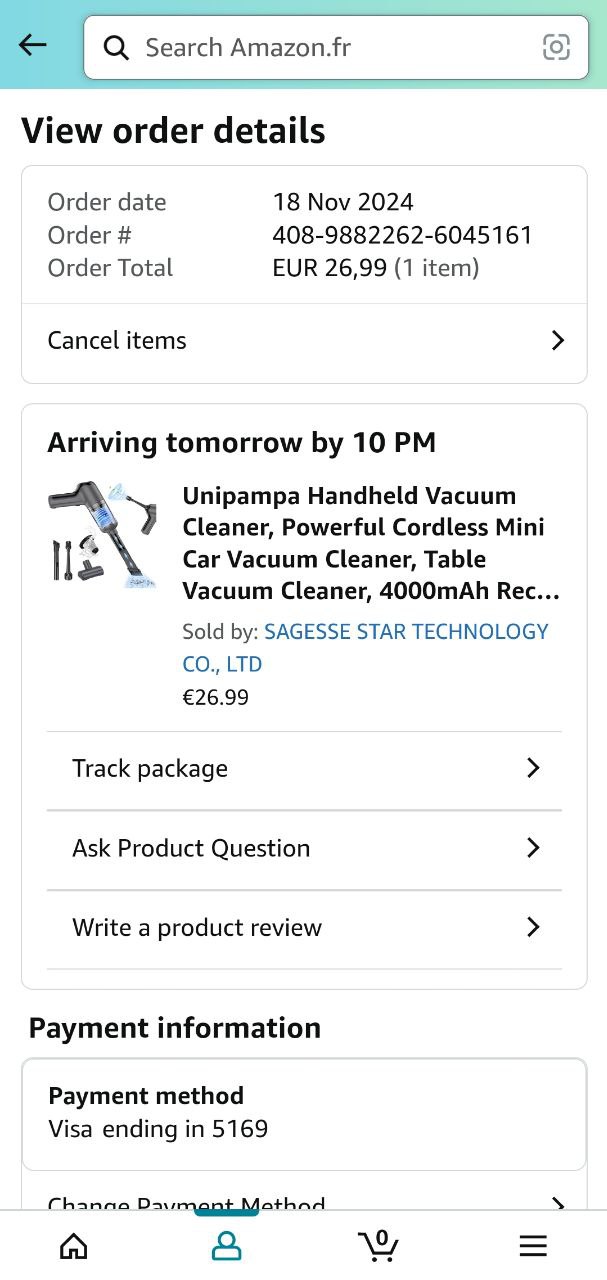Expand Ask Product Question chevron
Viewport: 607px width, 1280px height.
click(533, 848)
